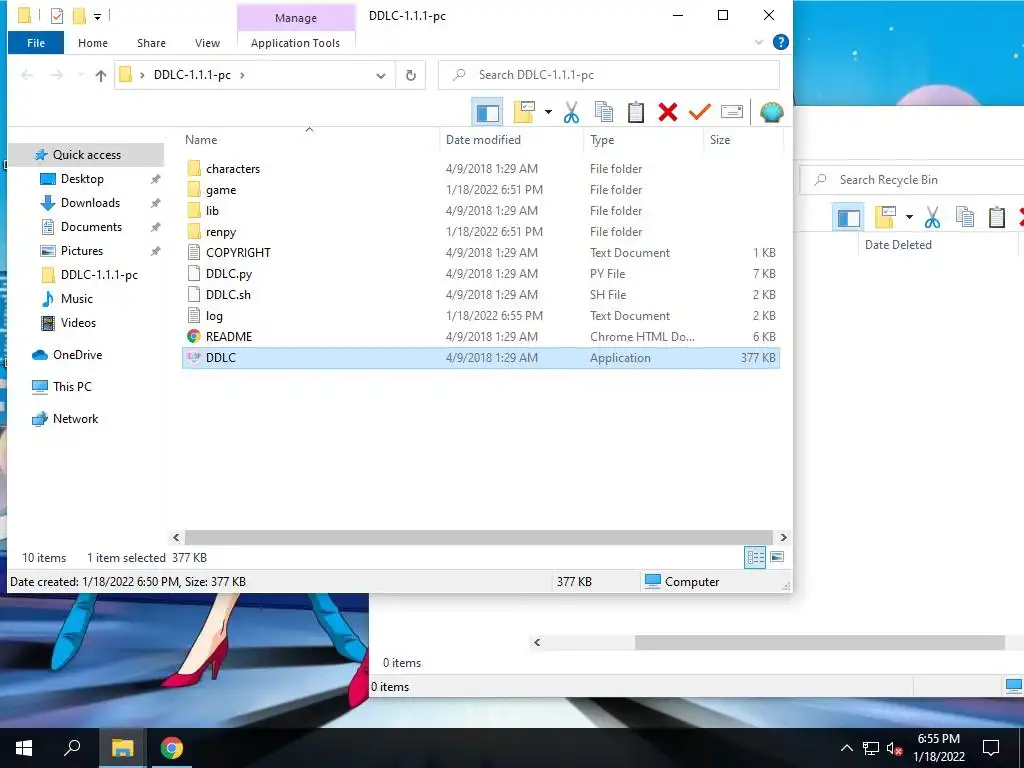
Task: Select Quick access in navigation pane
Action: coord(86,155)
